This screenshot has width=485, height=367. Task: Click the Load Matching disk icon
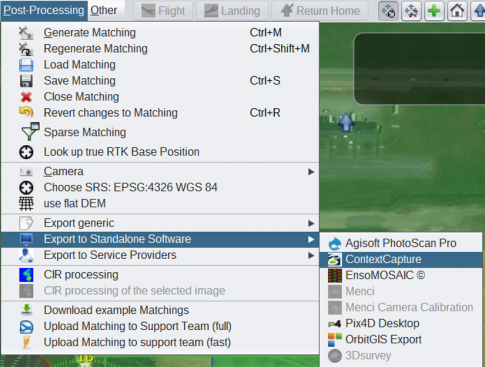(26, 65)
